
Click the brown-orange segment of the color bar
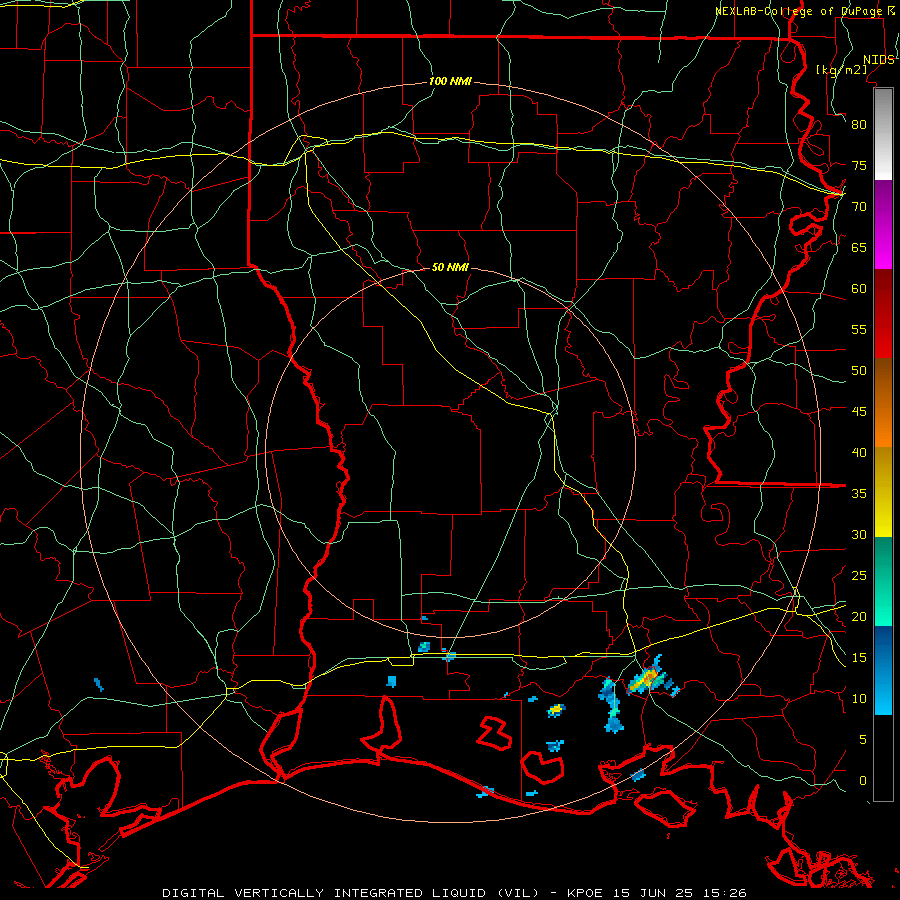coord(883,402)
